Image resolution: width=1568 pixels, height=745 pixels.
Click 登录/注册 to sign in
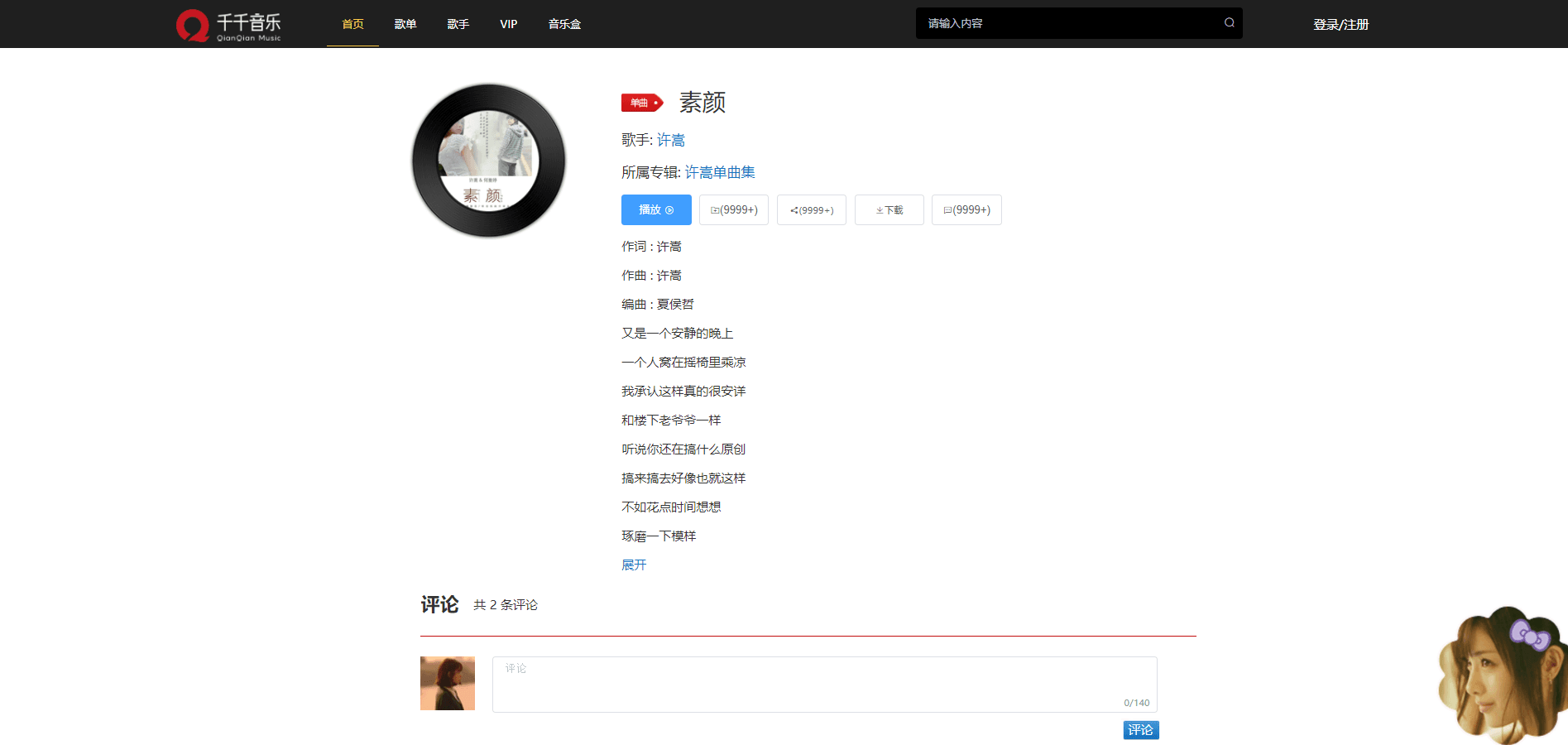[x=1340, y=24]
